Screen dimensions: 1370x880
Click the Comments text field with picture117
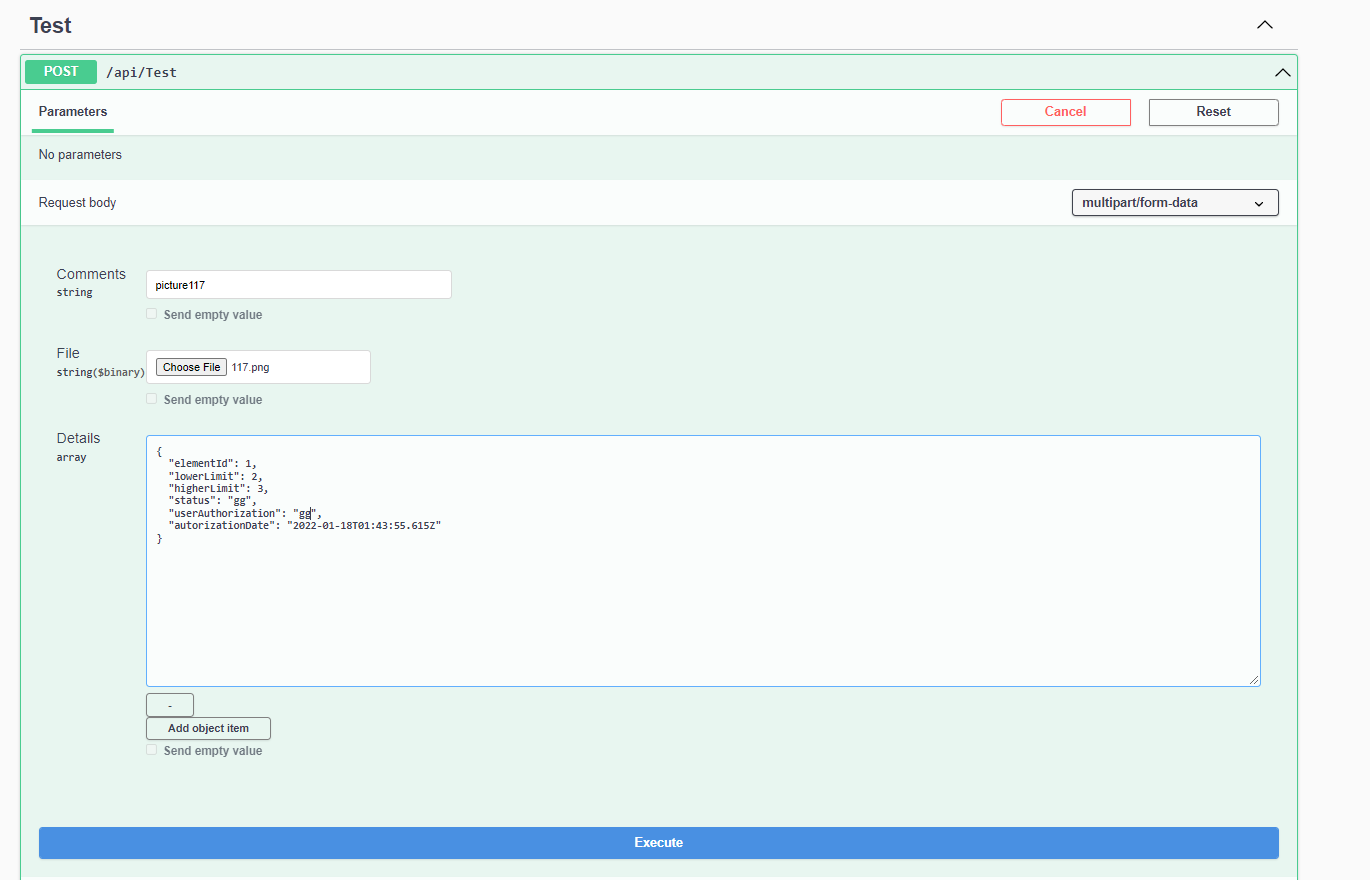click(x=299, y=285)
